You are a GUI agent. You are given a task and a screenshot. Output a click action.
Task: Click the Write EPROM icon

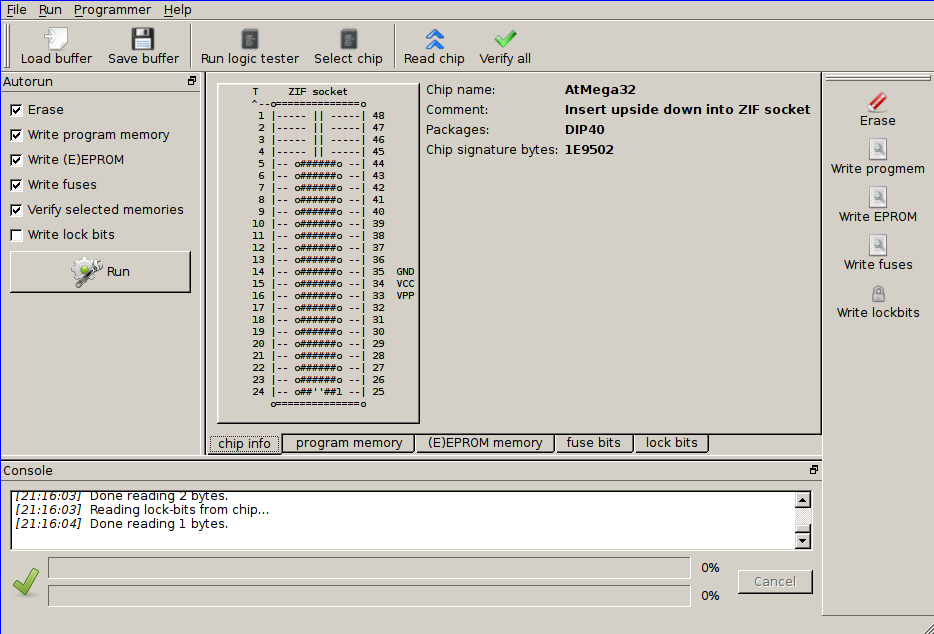click(x=877, y=197)
